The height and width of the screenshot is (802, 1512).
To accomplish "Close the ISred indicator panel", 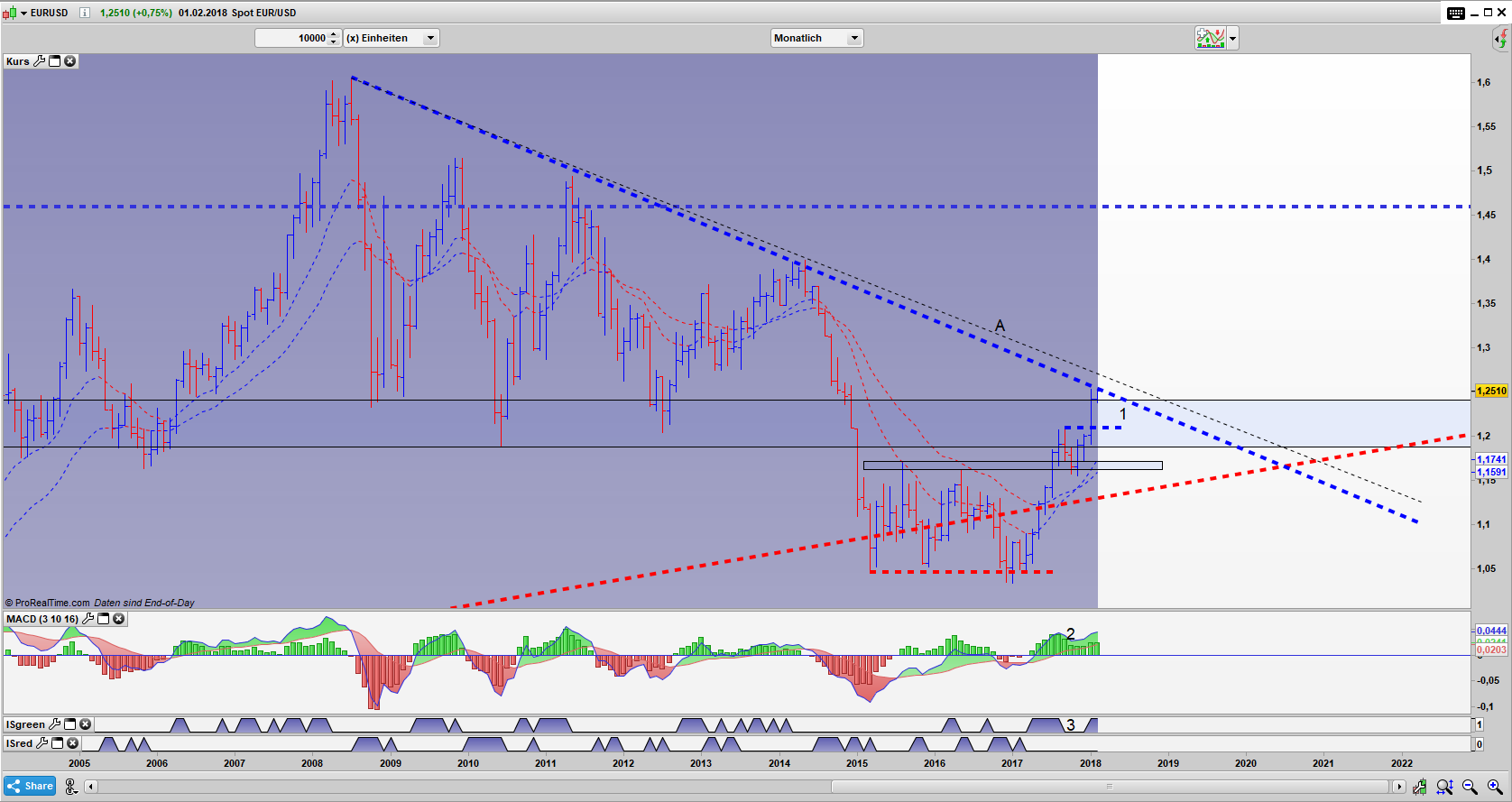I will [73, 743].
